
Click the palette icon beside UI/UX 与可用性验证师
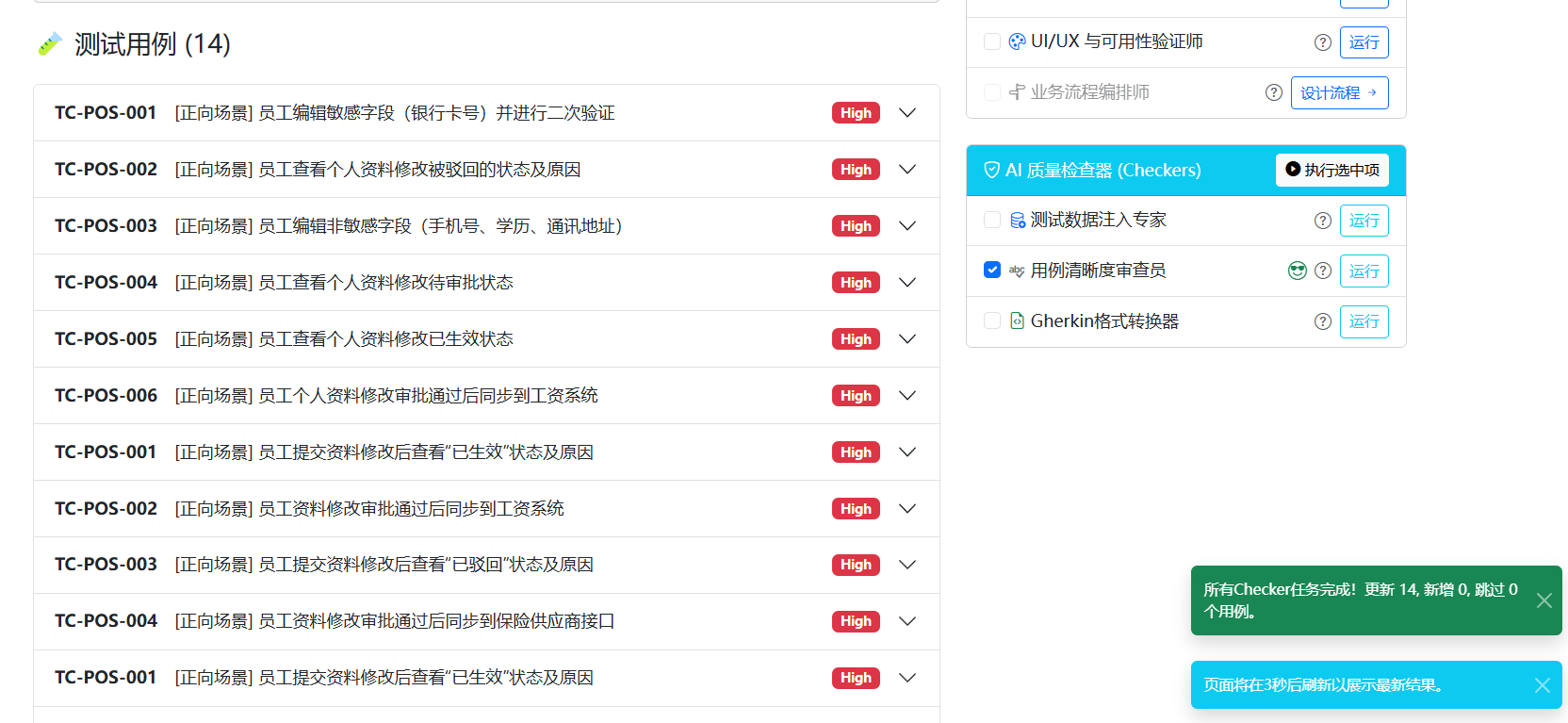click(x=1017, y=41)
